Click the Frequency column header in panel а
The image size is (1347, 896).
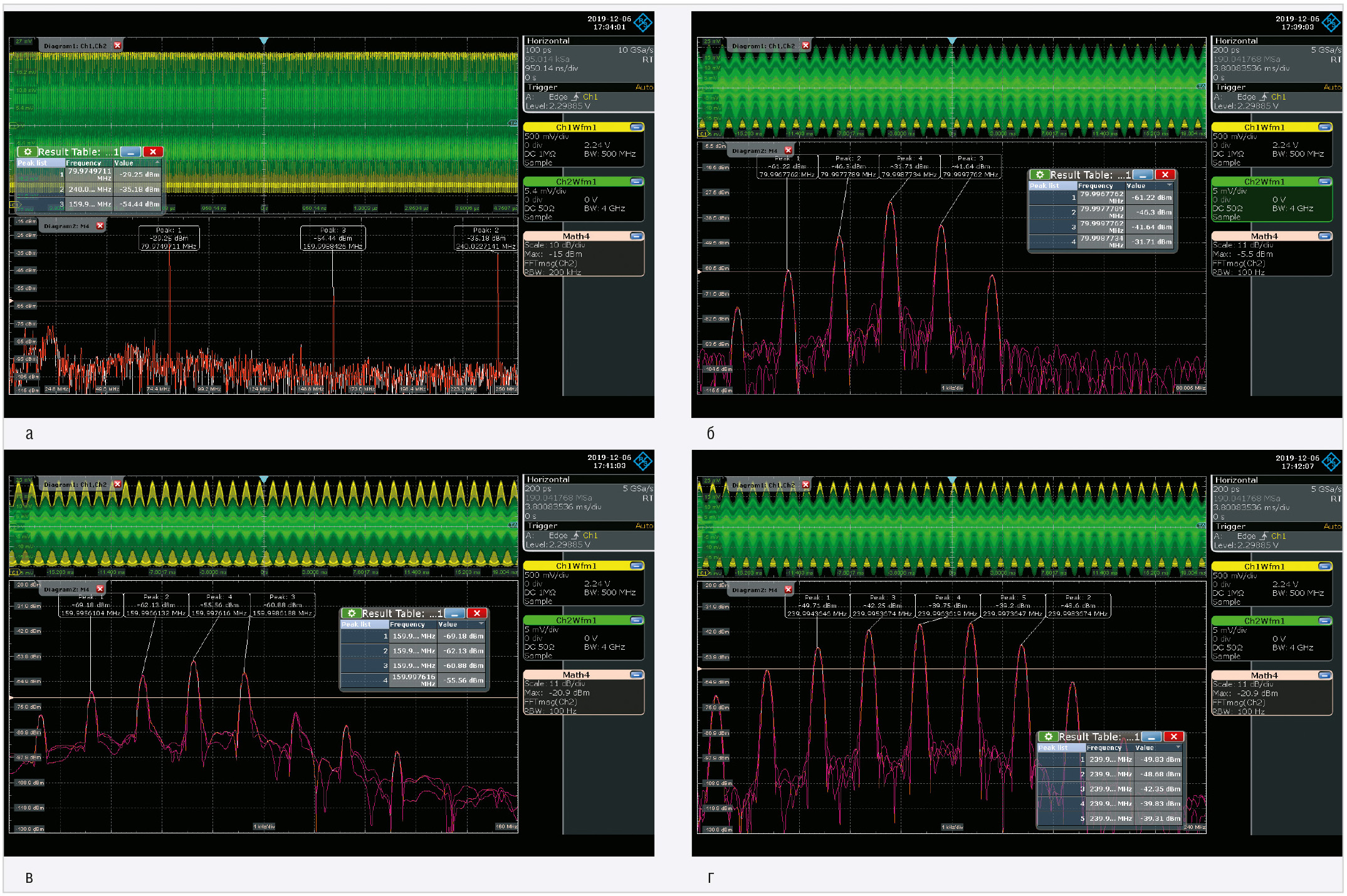point(88,163)
